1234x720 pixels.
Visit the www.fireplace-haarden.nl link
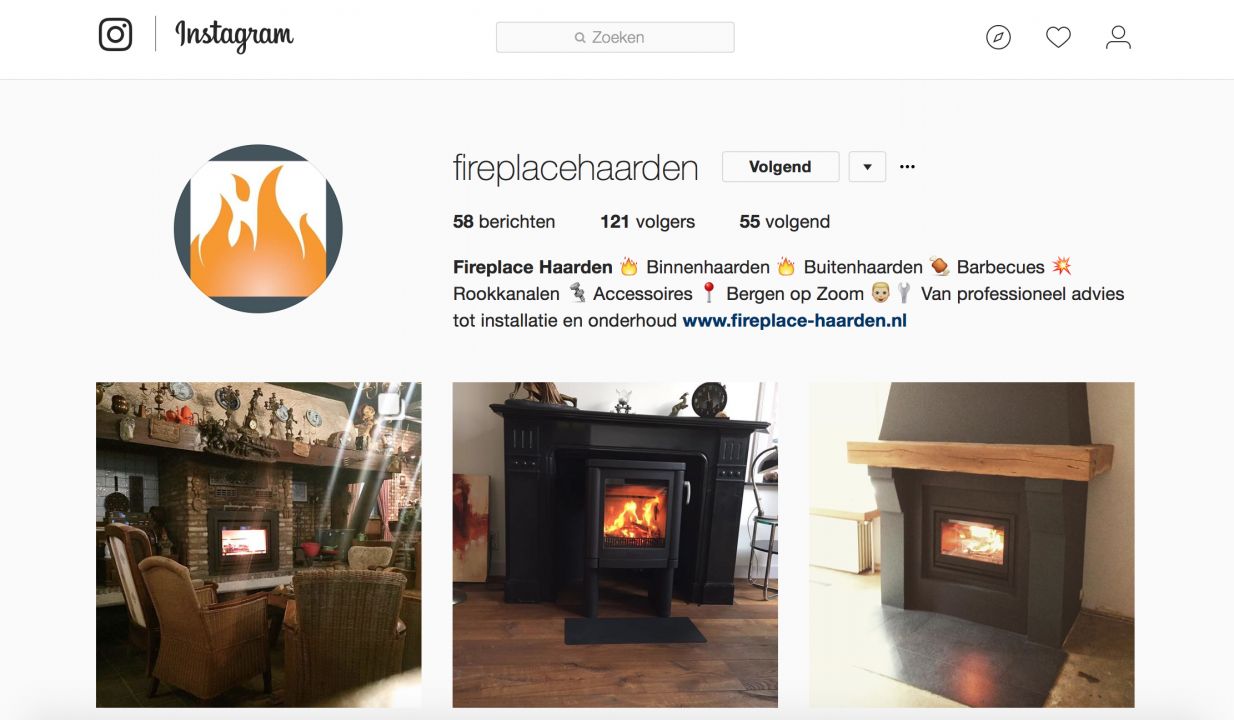(x=794, y=321)
